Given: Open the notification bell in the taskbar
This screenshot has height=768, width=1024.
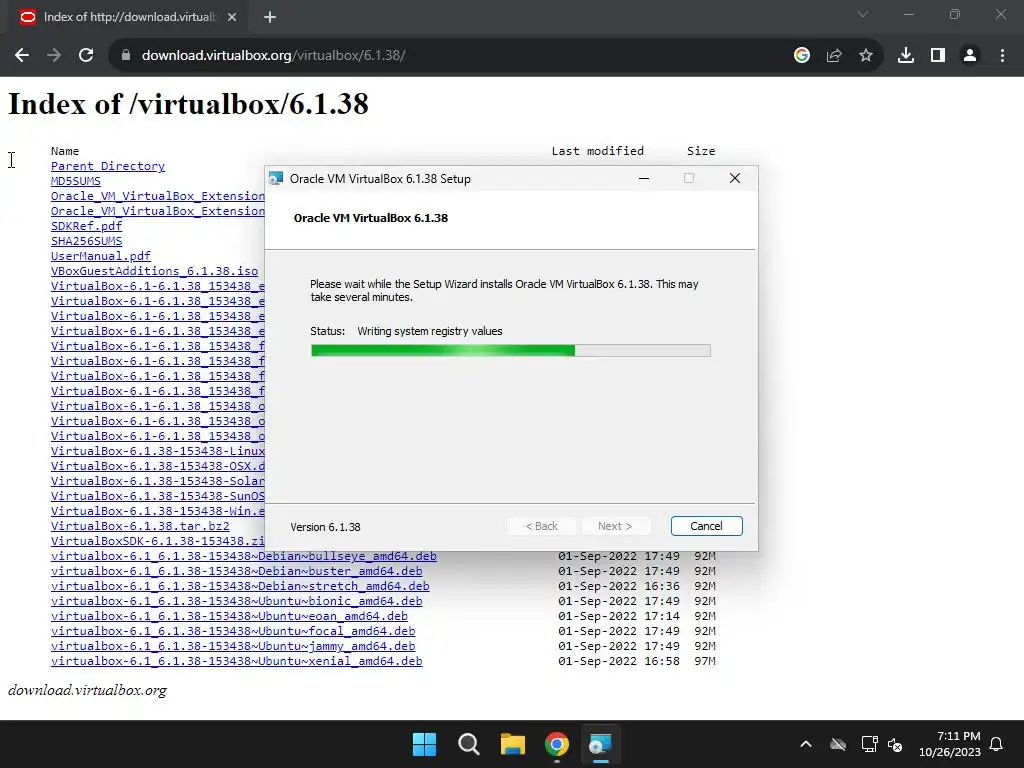Looking at the screenshot, I should (997, 744).
